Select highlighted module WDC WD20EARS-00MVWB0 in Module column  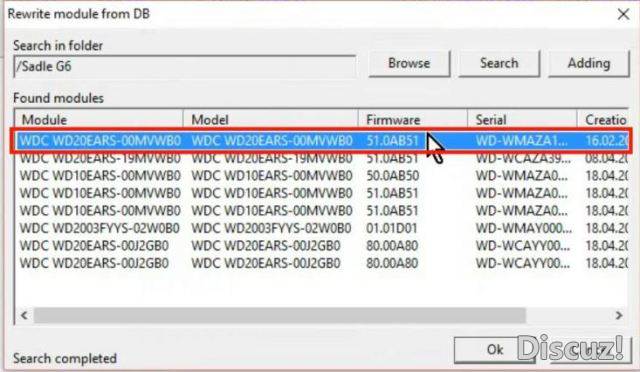(x=100, y=141)
